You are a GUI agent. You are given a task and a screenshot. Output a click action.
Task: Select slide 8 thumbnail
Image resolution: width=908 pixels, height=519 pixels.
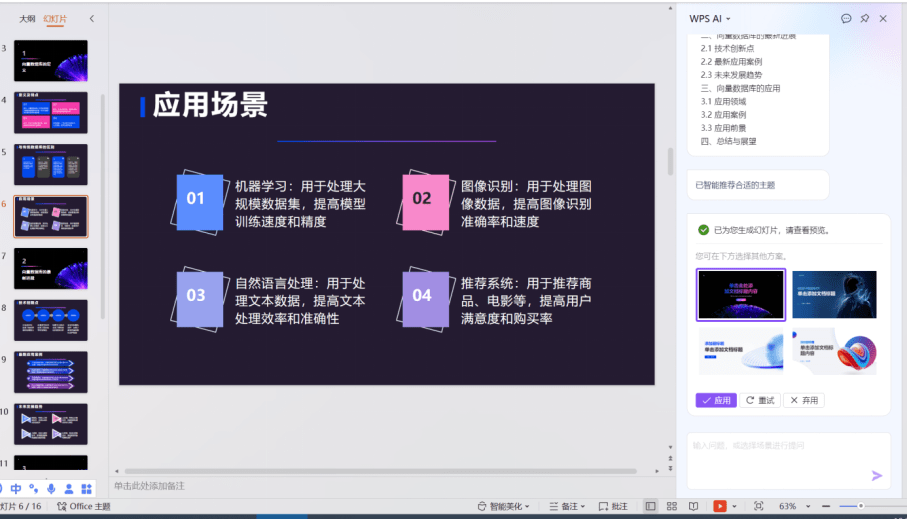(x=51, y=320)
